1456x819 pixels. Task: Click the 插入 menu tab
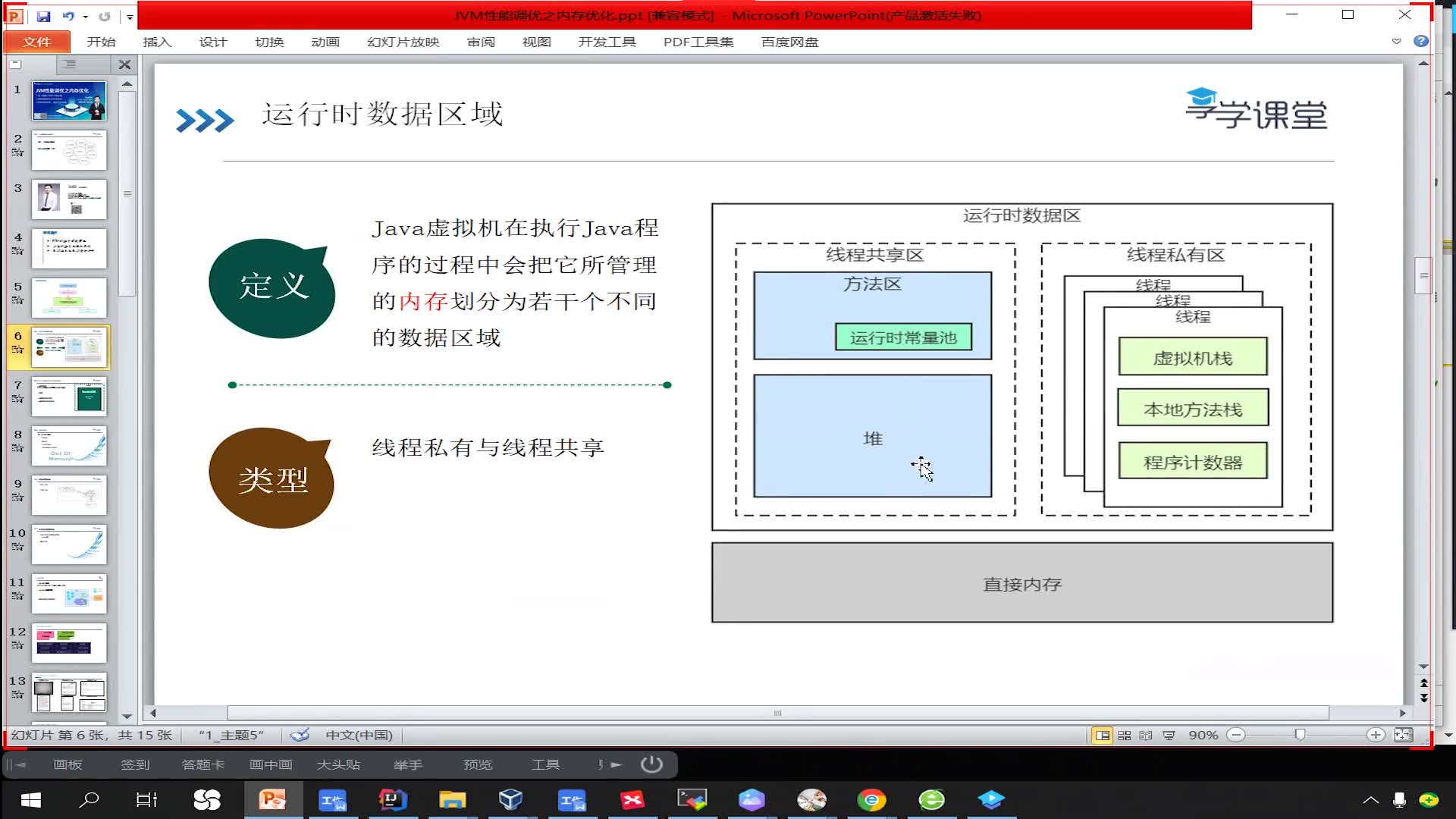[x=157, y=42]
